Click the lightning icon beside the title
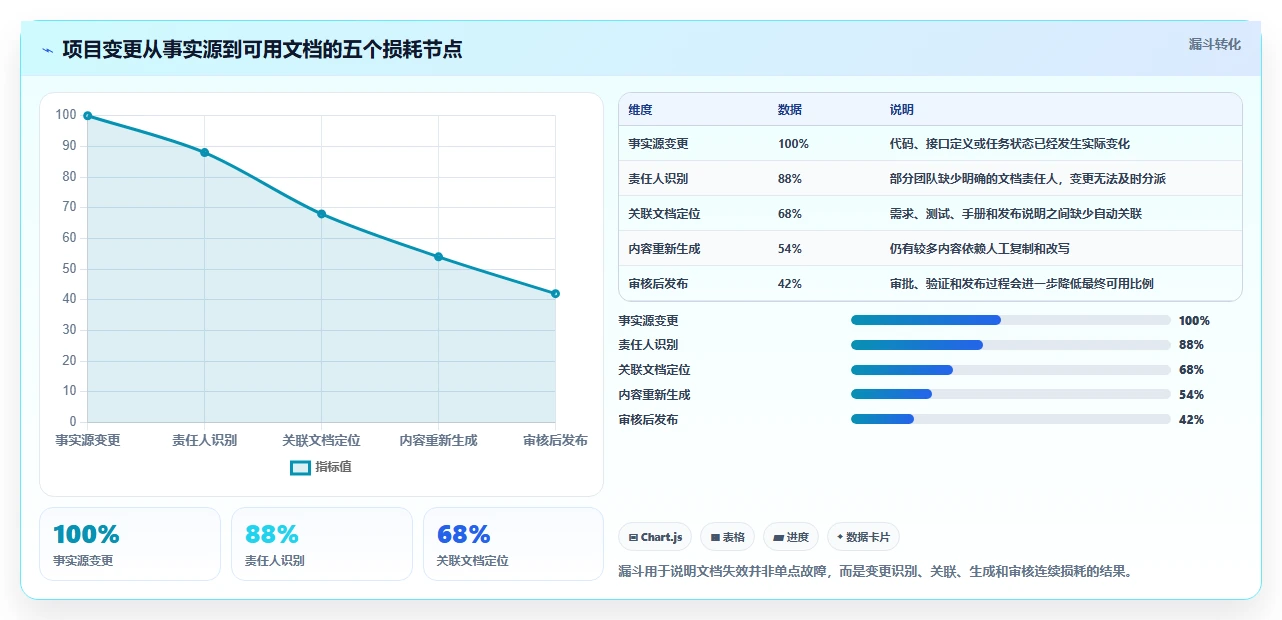Viewport: 1282px width, 620px height. click(47, 50)
